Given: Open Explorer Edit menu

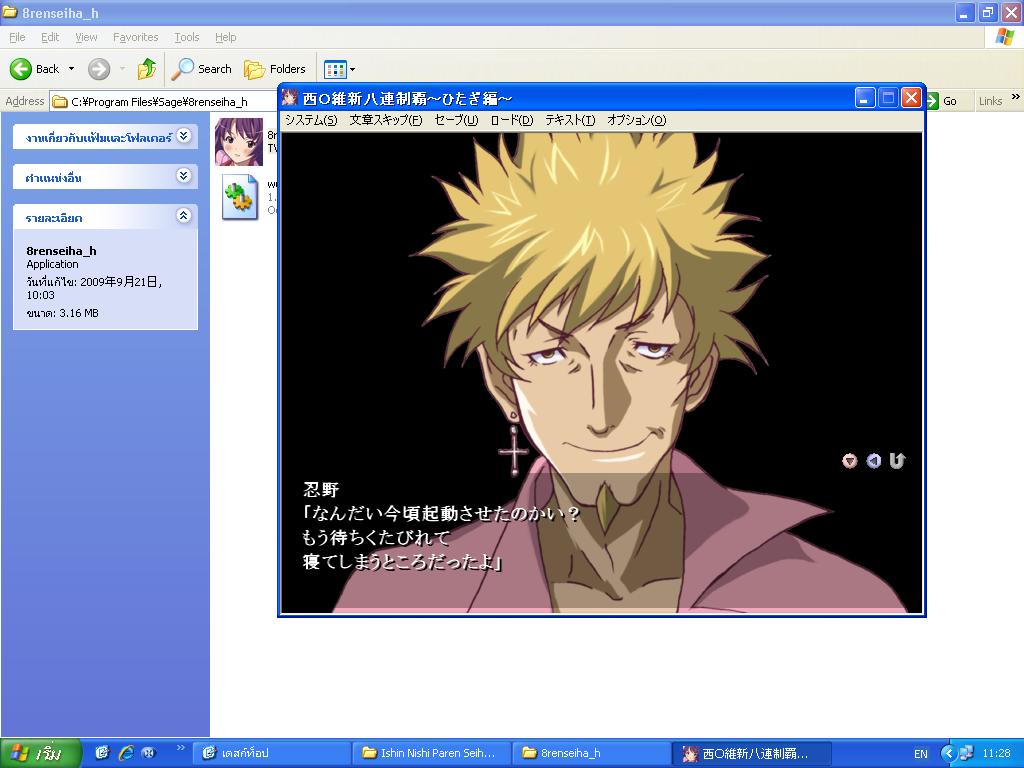Looking at the screenshot, I should (x=50, y=37).
